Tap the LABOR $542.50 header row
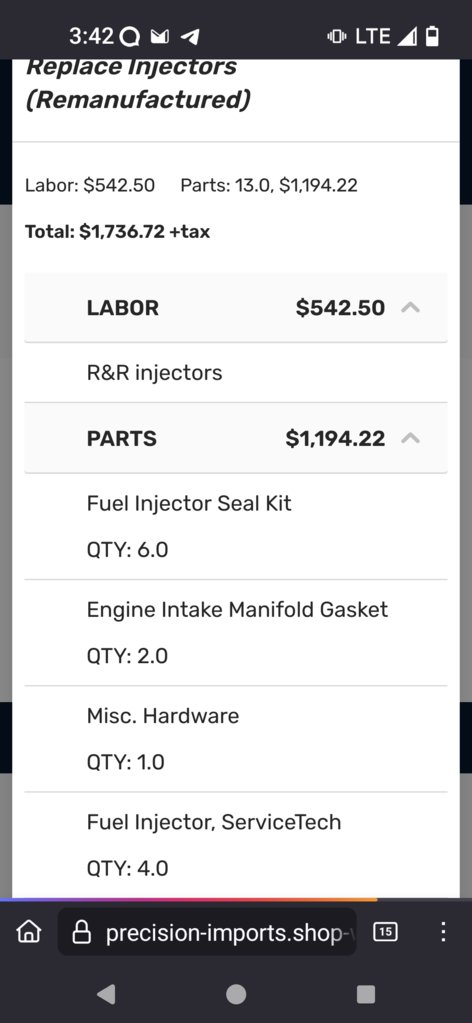Image resolution: width=472 pixels, height=1023 pixels. point(236,307)
